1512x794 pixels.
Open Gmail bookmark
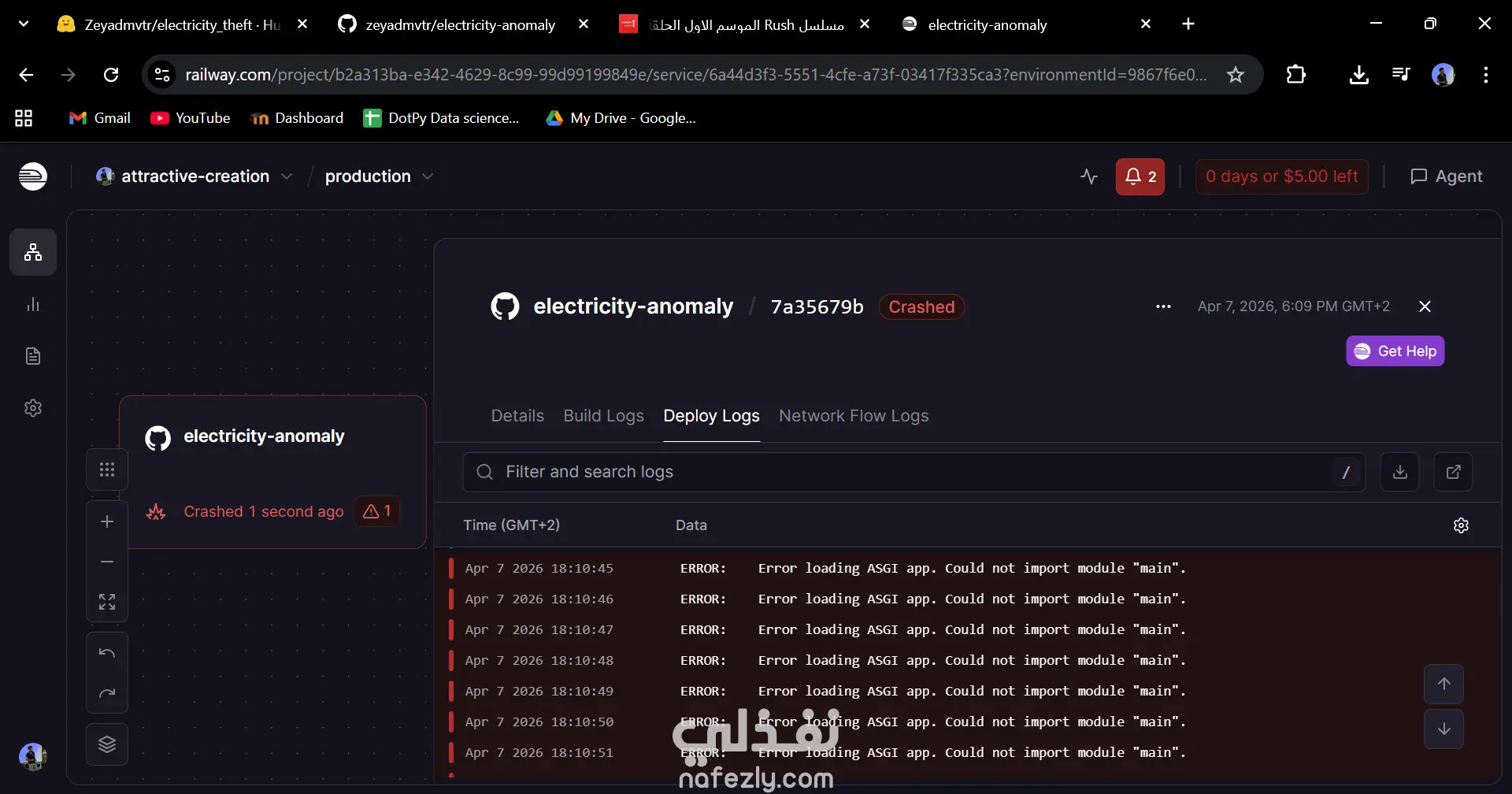(100, 118)
